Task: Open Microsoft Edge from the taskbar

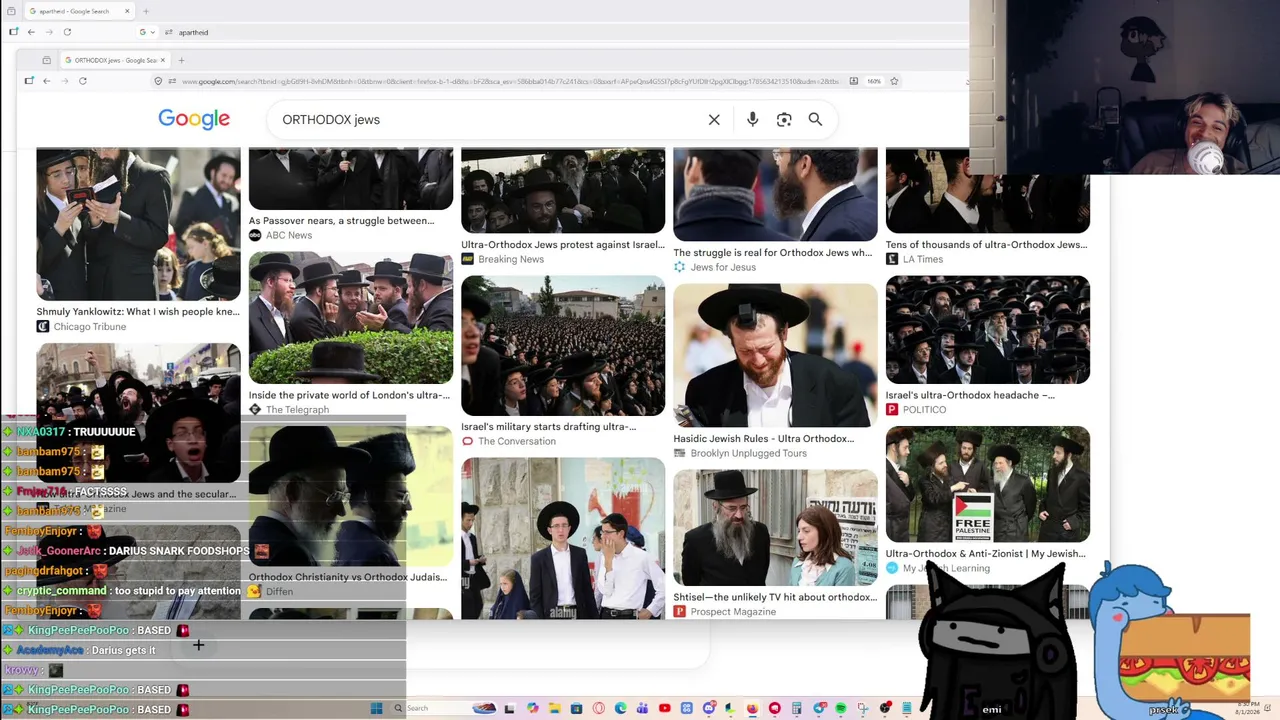Action: tap(621, 709)
